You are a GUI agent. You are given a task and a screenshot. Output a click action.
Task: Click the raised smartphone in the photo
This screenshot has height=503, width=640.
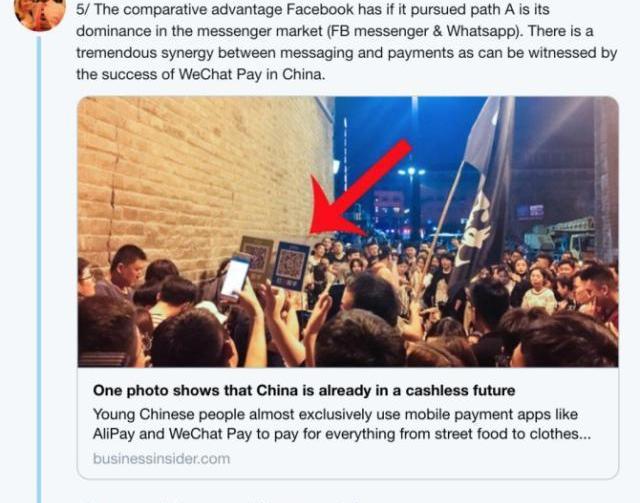click(x=235, y=278)
